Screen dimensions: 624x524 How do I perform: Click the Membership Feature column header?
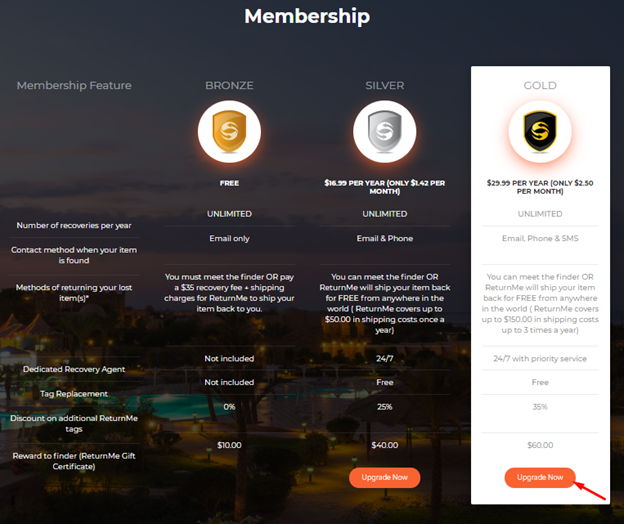pyautogui.click(x=74, y=86)
